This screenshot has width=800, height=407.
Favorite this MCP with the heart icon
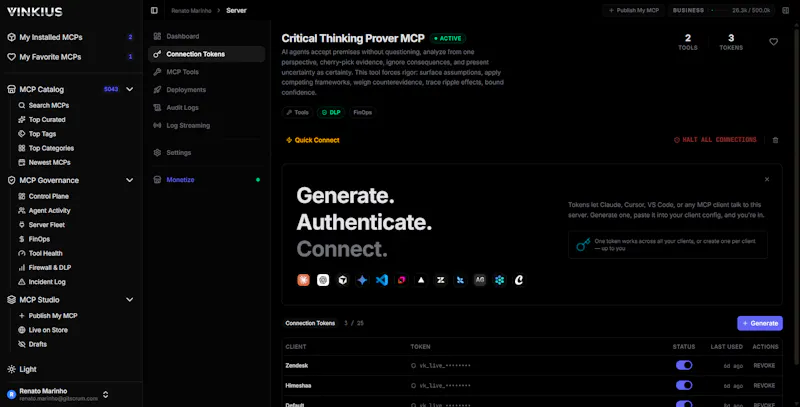pos(773,42)
